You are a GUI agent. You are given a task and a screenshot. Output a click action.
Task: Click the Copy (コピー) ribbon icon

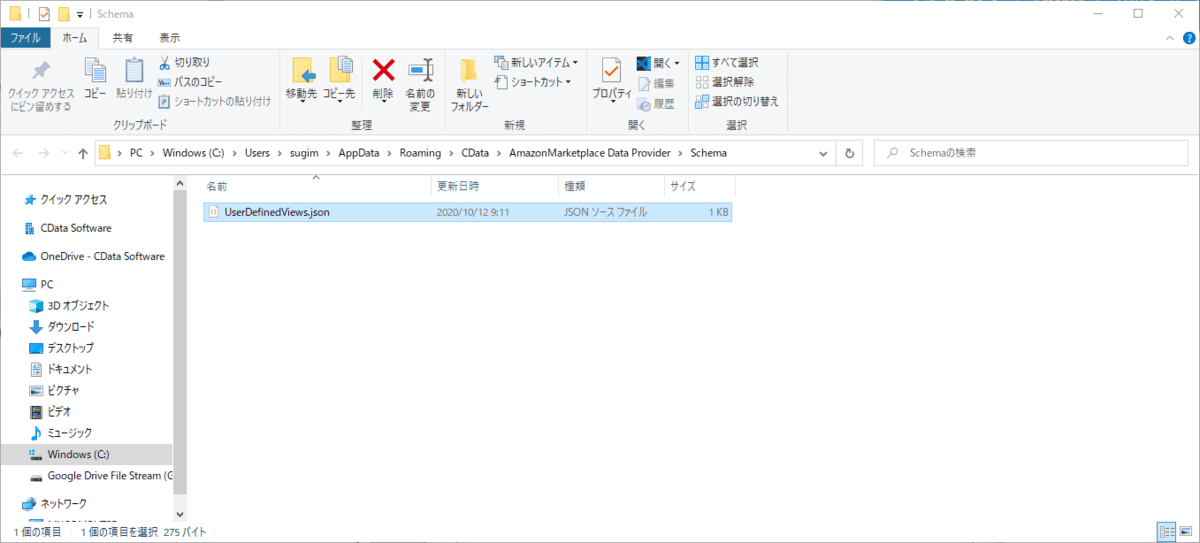(95, 71)
